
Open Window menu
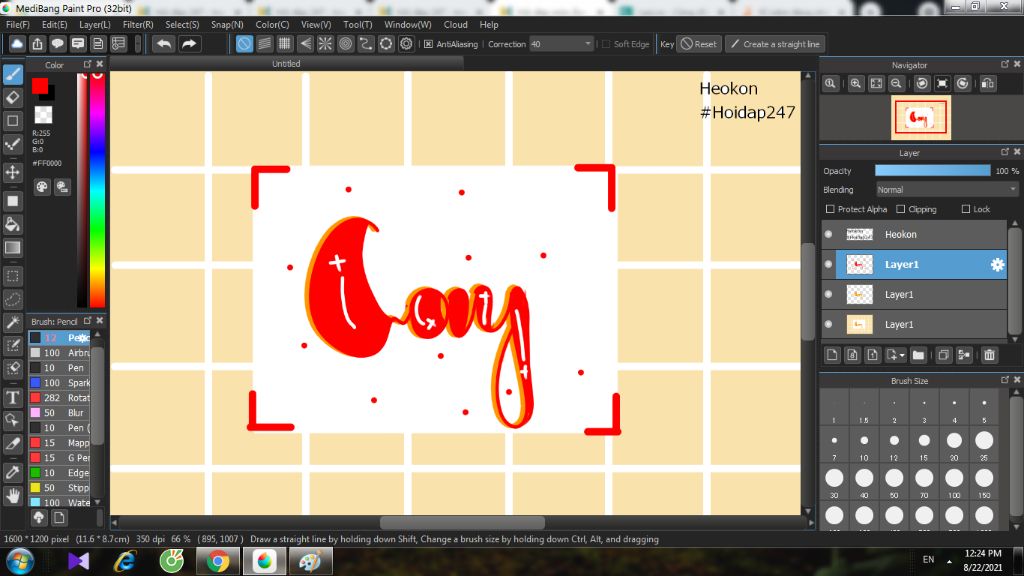point(408,25)
